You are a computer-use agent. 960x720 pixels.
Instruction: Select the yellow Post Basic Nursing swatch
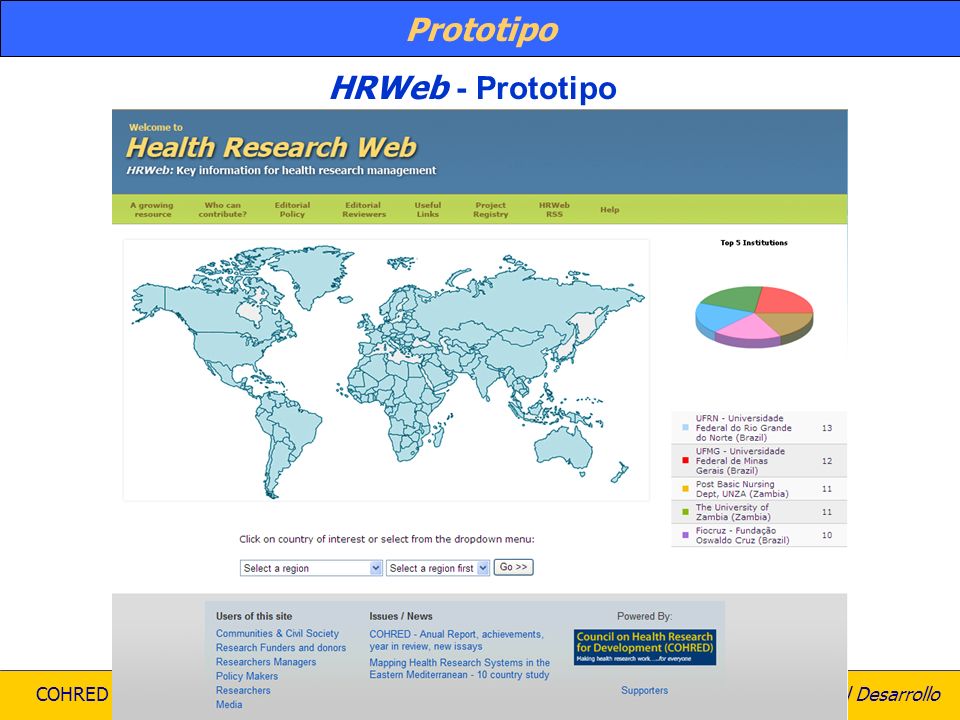coord(685,489)
